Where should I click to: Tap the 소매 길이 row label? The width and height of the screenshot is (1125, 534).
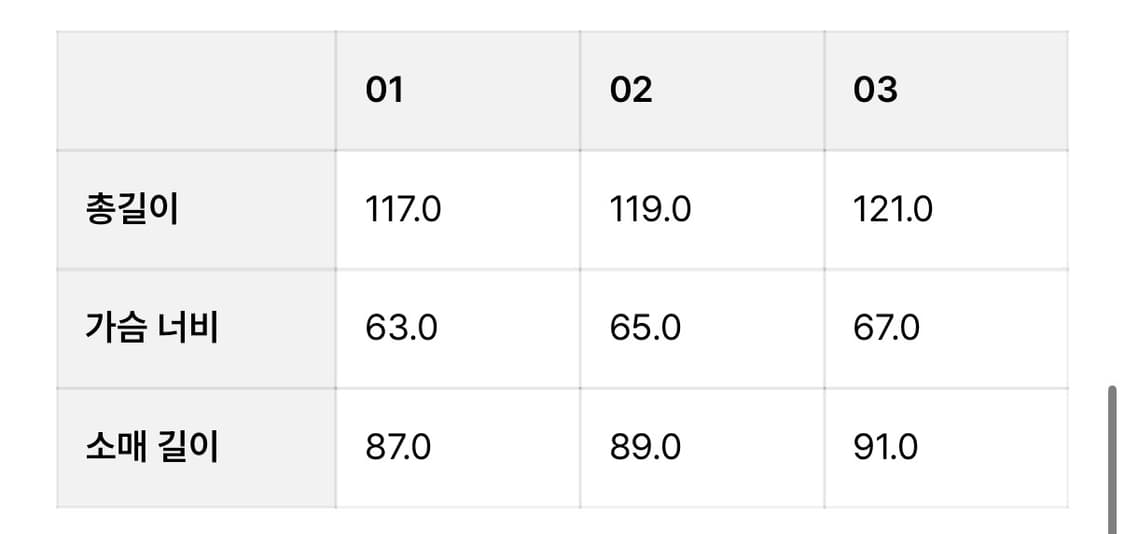click(152, 446)
